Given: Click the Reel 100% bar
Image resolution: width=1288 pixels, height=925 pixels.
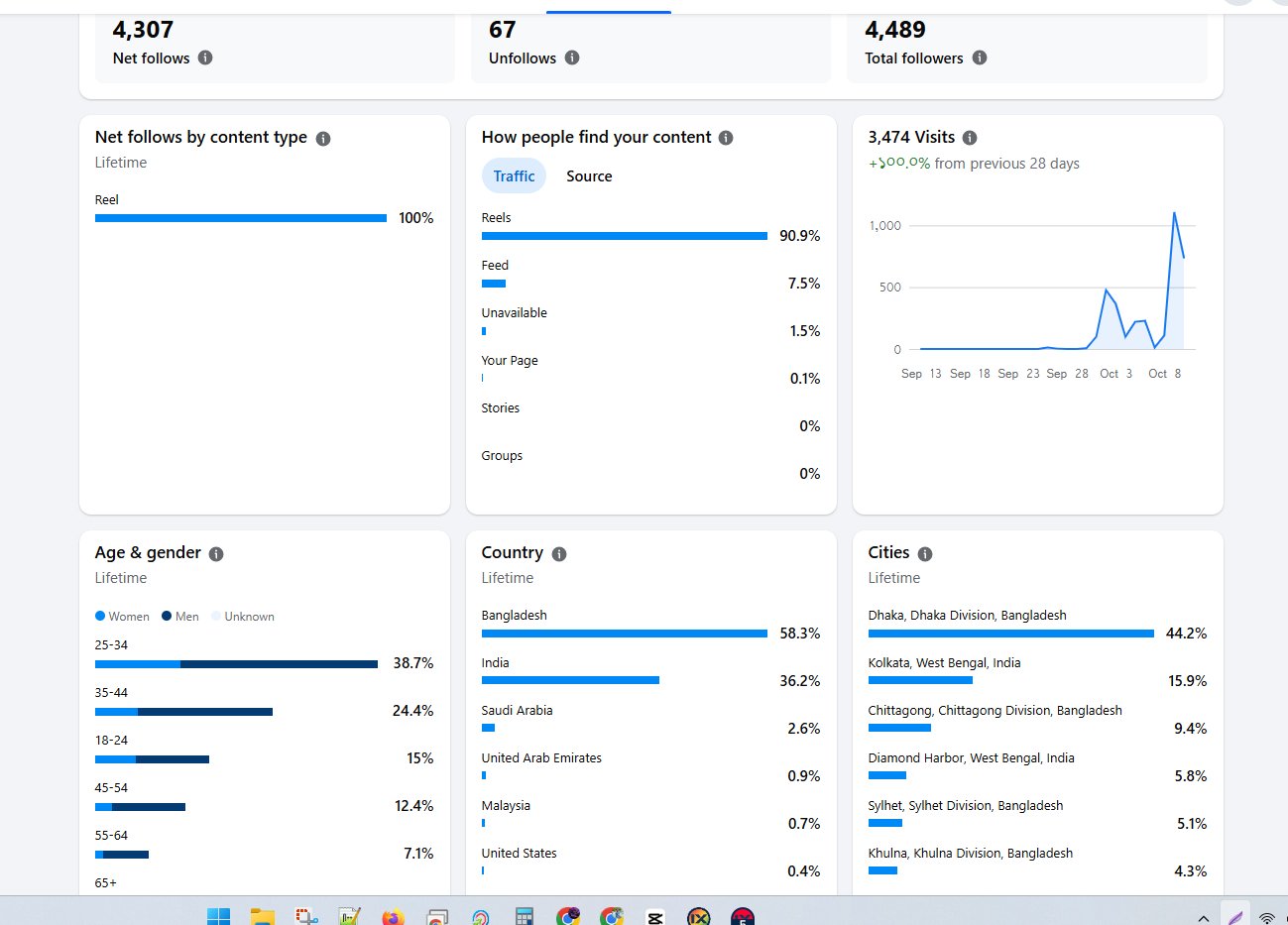Looking at the screenshot, I should pyautogui.click(x=241, y=218).
